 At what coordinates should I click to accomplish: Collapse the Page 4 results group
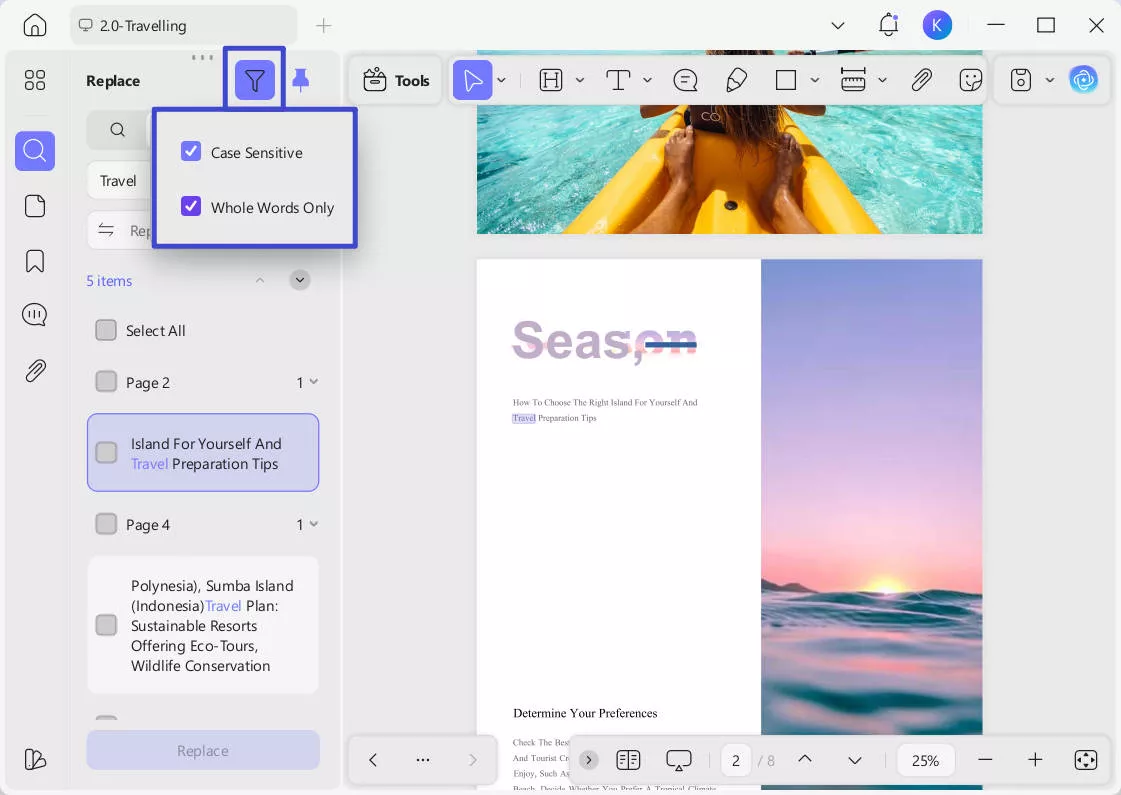314,524
